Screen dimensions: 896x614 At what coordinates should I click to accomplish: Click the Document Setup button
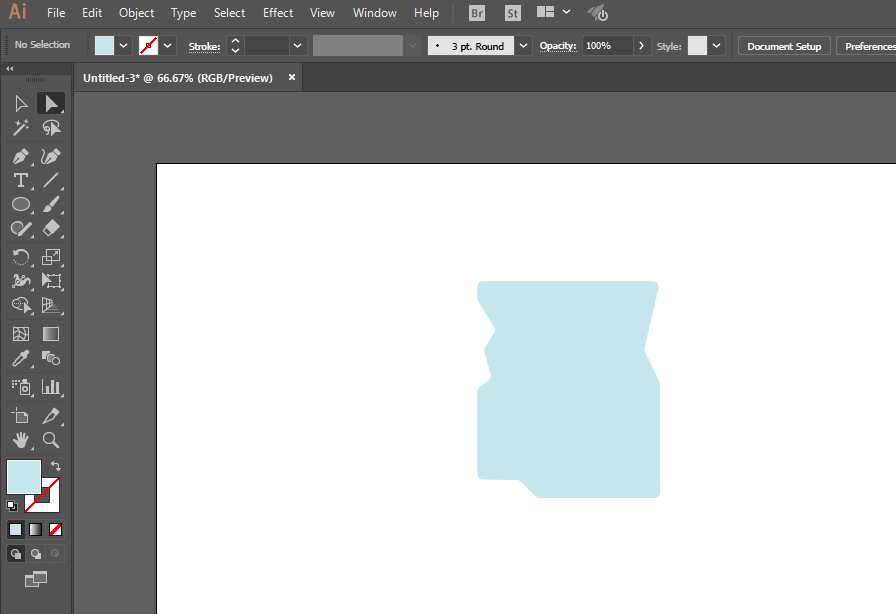(784, 46)
